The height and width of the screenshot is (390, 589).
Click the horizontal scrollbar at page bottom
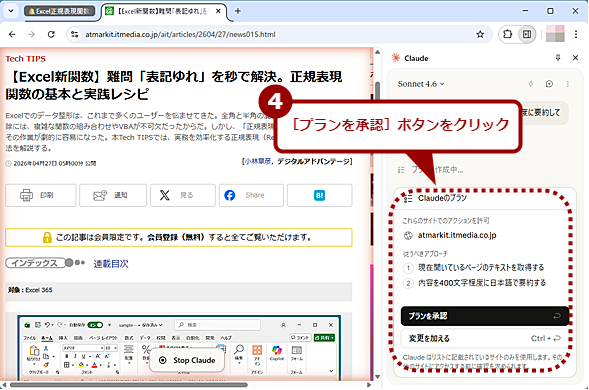pos(129,385)
